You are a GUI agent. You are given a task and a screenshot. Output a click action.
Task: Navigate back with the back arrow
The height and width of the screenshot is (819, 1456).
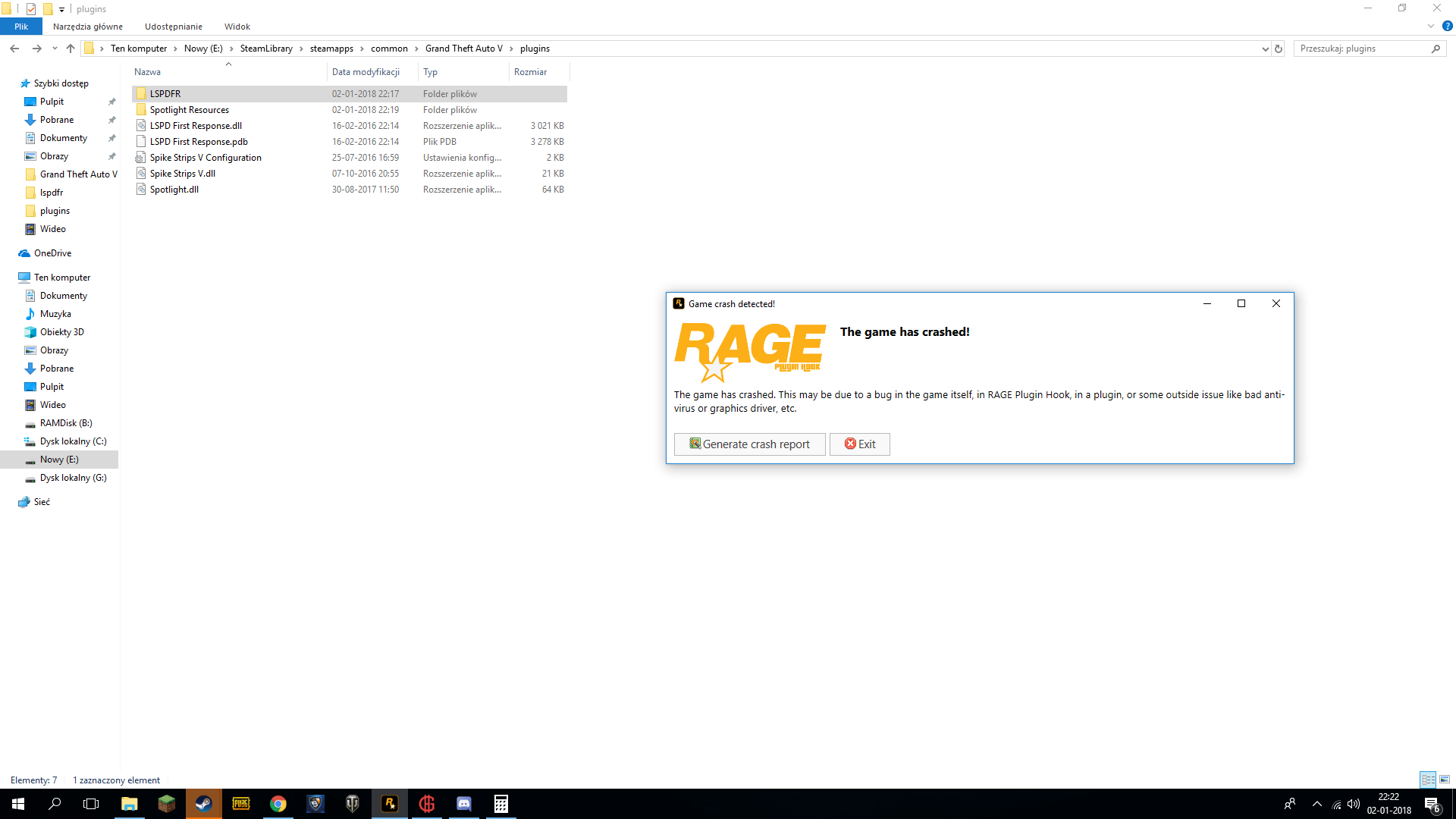[x=14, y=49]
